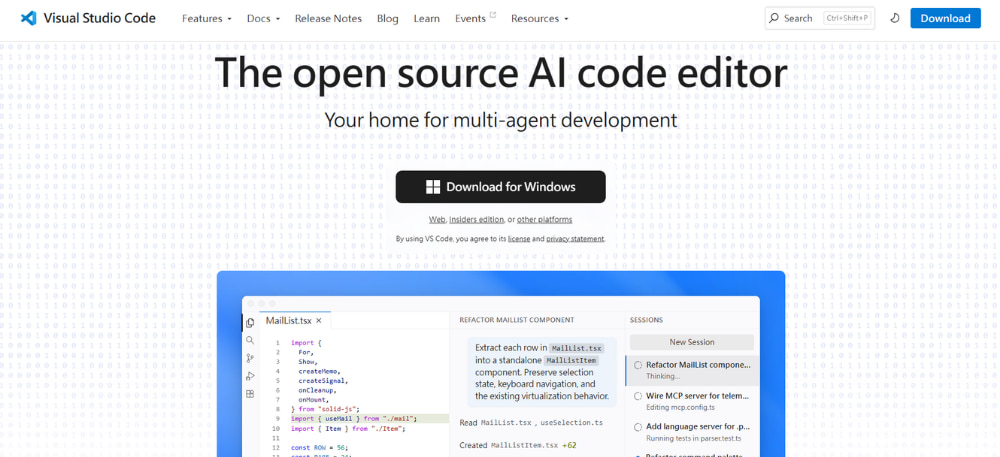The height and width of the screenshot is (457, 1000).
Task: Click the 'Read MailList.tsx, useSelection.ts' line
Action: 531,423
